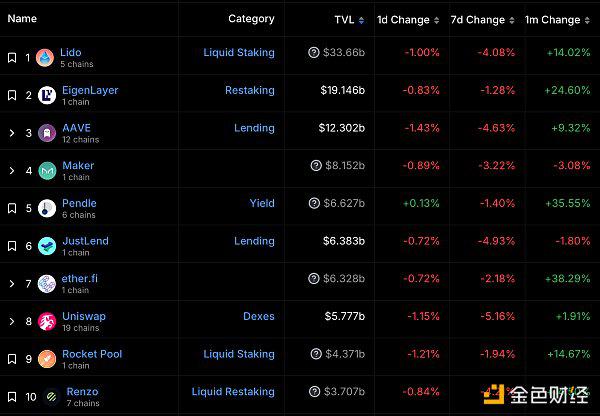The height and width of the screenshot is (416, 600).
Task: Bookmark the Lido row
Action: (x=12, y=57)
